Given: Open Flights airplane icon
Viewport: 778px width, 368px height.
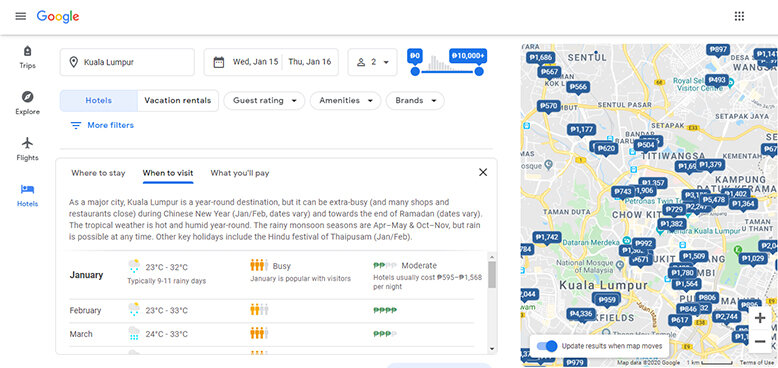Looking at the screenshot, I should (27, 143).
